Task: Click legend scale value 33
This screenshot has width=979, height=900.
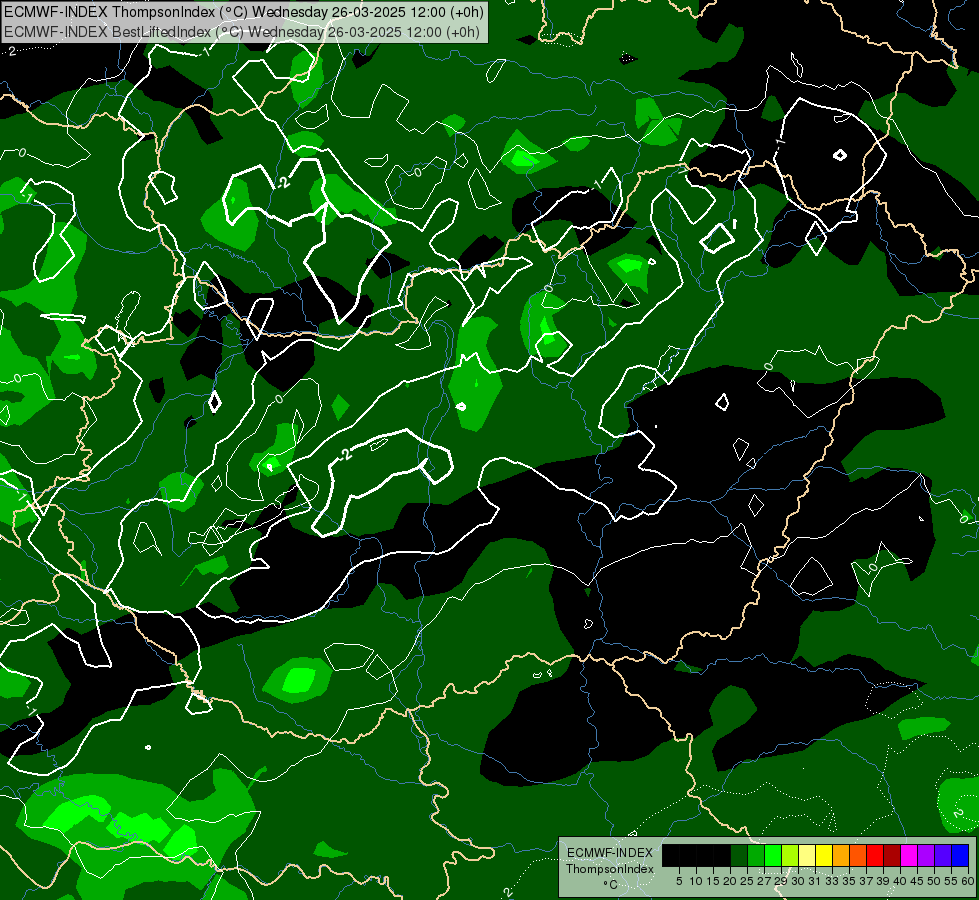Action: (x=832, y=881)
